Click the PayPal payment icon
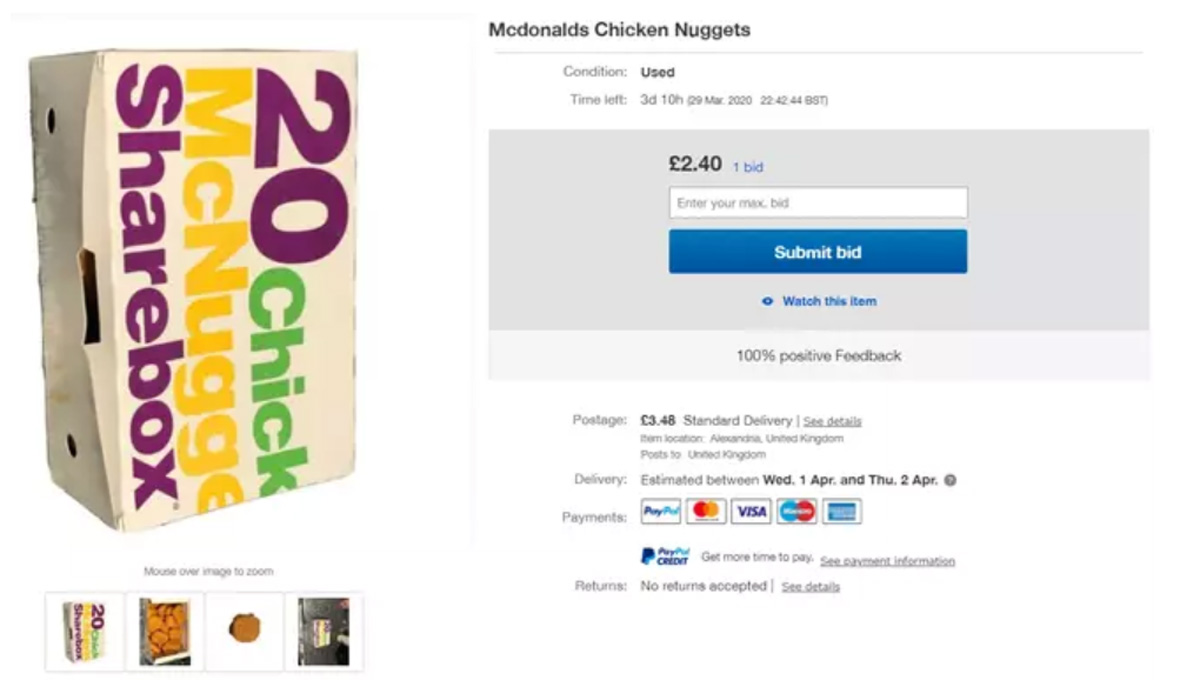Image resolution: width=1200 pixels, height=680 pixels. tap(660, 512)
